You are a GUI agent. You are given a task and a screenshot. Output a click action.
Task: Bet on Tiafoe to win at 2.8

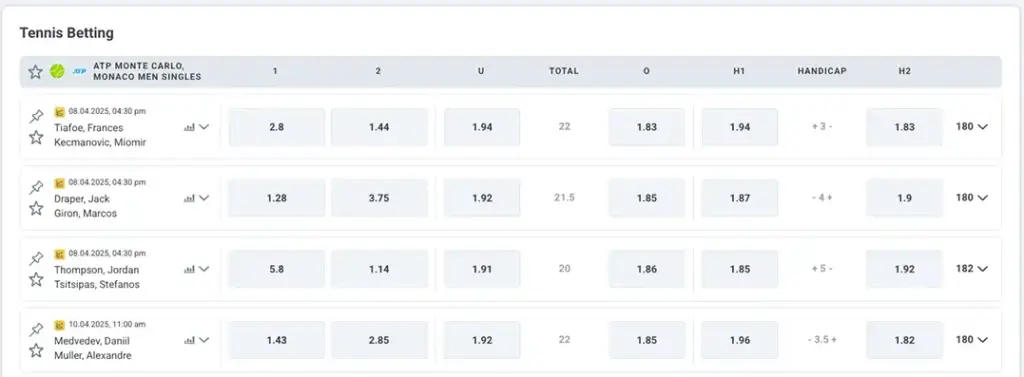(277, 127)
